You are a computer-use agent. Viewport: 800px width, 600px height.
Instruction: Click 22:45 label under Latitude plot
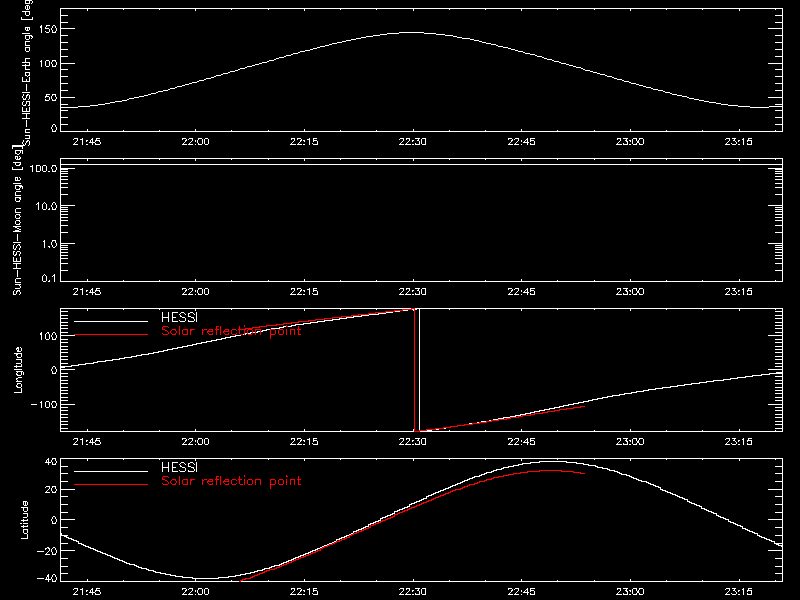pyautogui.click(x=521, y=591)
